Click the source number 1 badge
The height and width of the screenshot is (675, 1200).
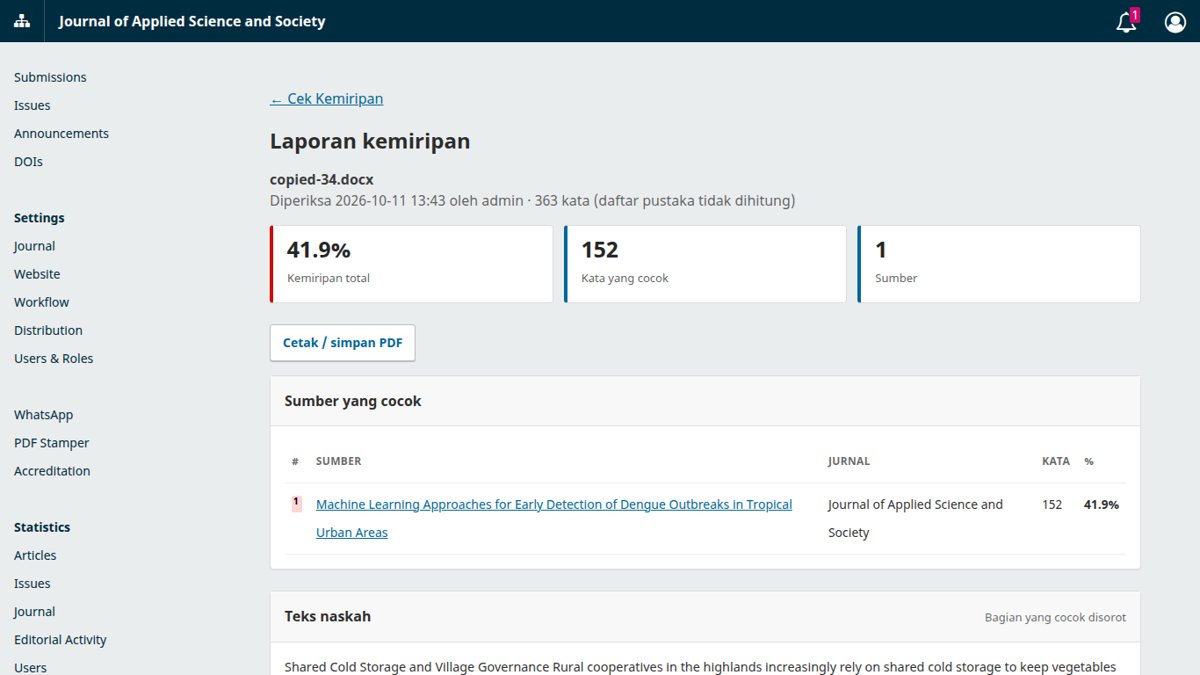tap(296, 504)
